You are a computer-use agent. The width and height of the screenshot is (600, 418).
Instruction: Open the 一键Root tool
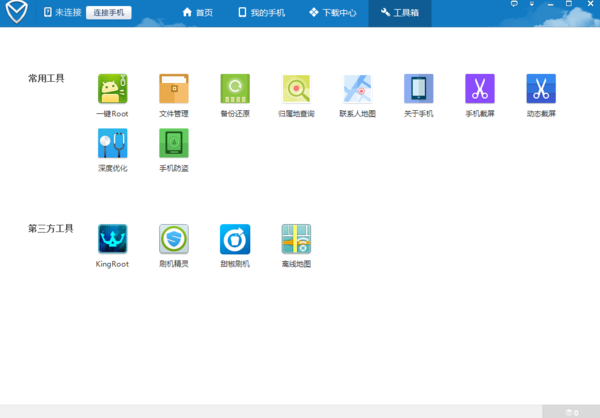(x=112, y=89)
